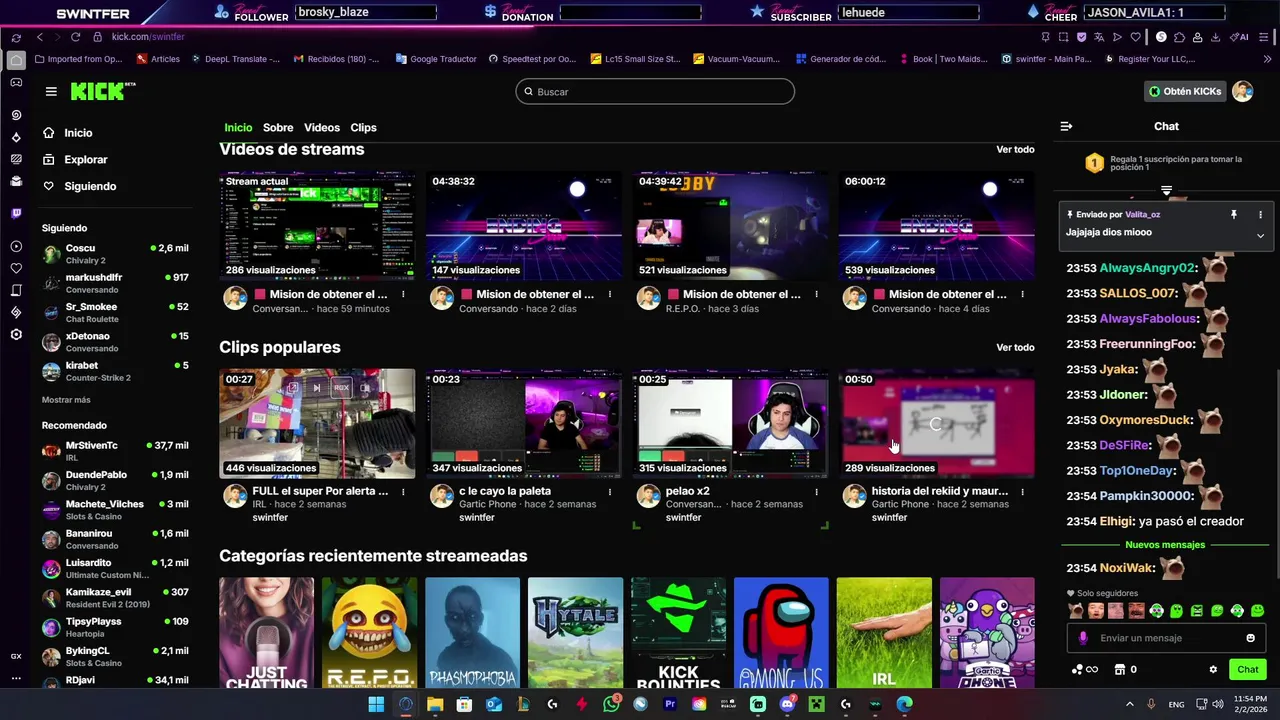Jump to 'Nuevos mensajes' in chat
Viewport: 1280px width, 720px height.
[x=1165, y=545]
